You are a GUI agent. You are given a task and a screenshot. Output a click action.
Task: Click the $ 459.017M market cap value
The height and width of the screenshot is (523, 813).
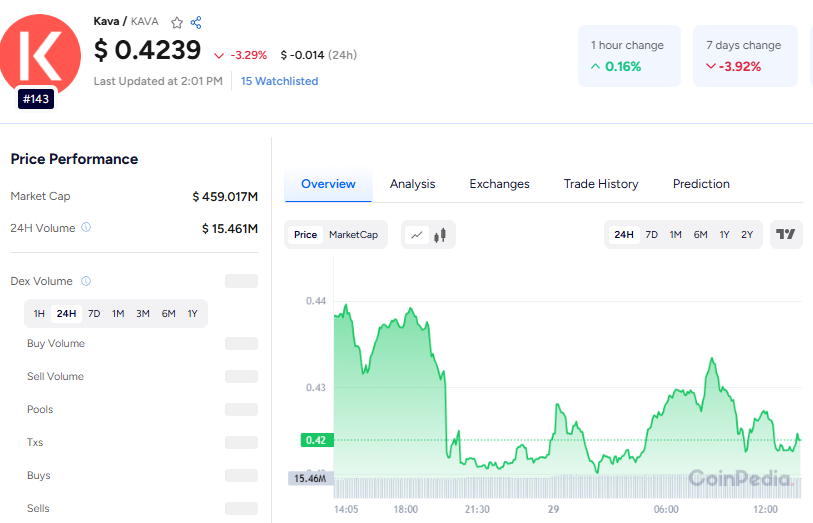(x=225, y=197)
